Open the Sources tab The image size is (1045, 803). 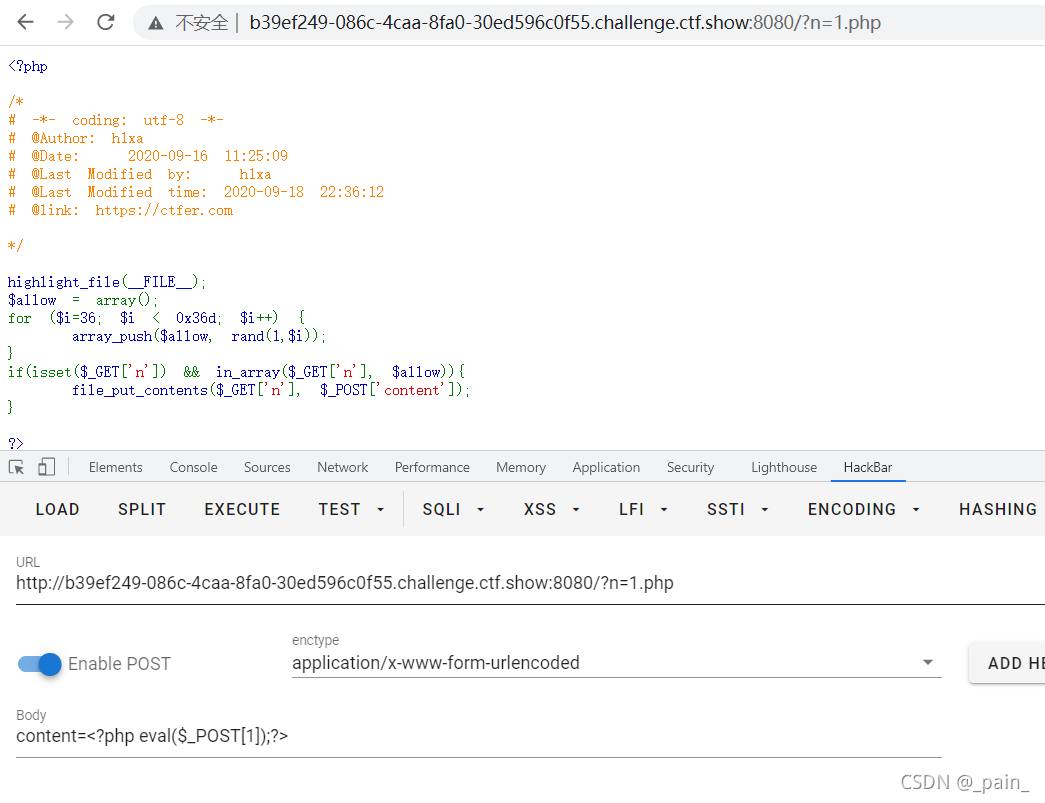tap(267, 467)
